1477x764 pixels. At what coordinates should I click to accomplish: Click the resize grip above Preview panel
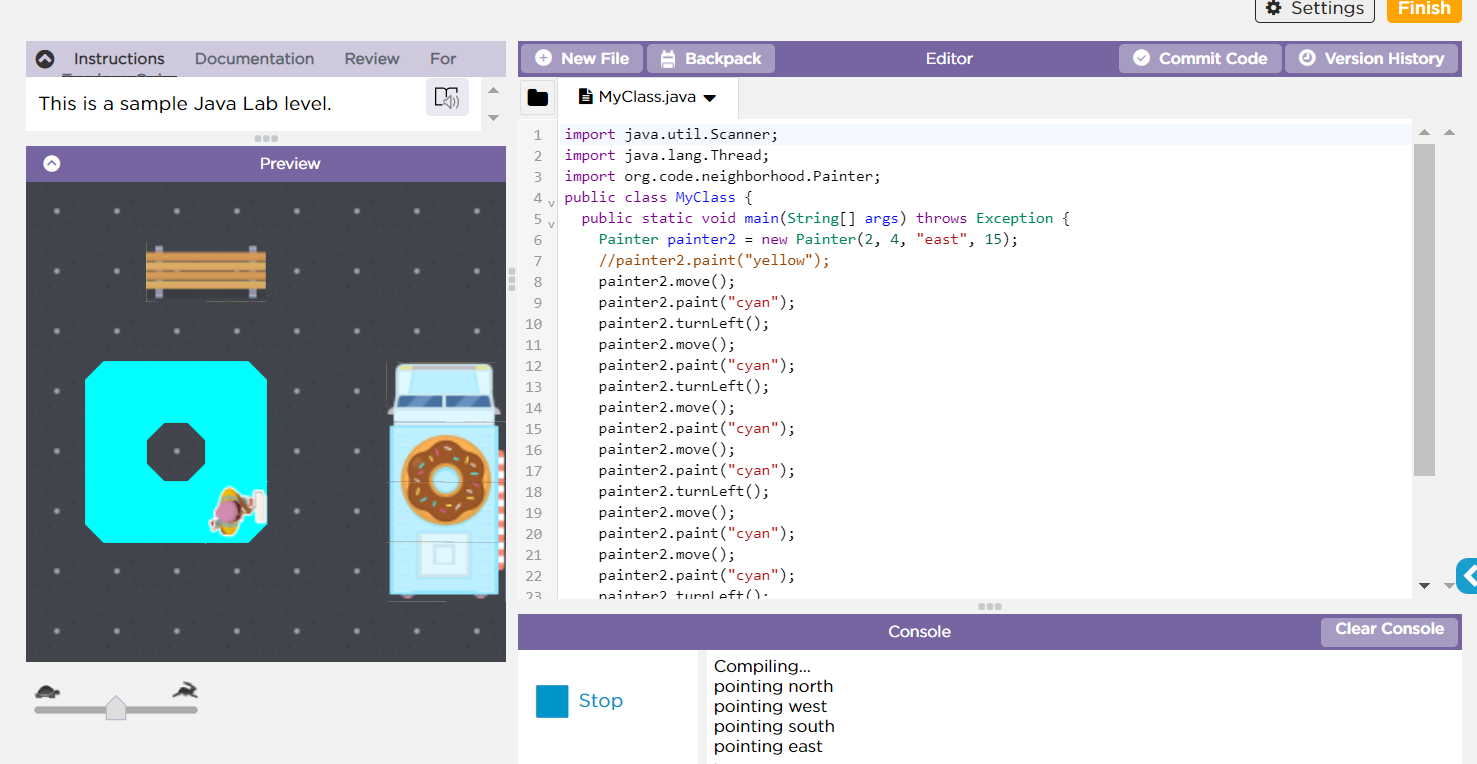tap(266, 138)
